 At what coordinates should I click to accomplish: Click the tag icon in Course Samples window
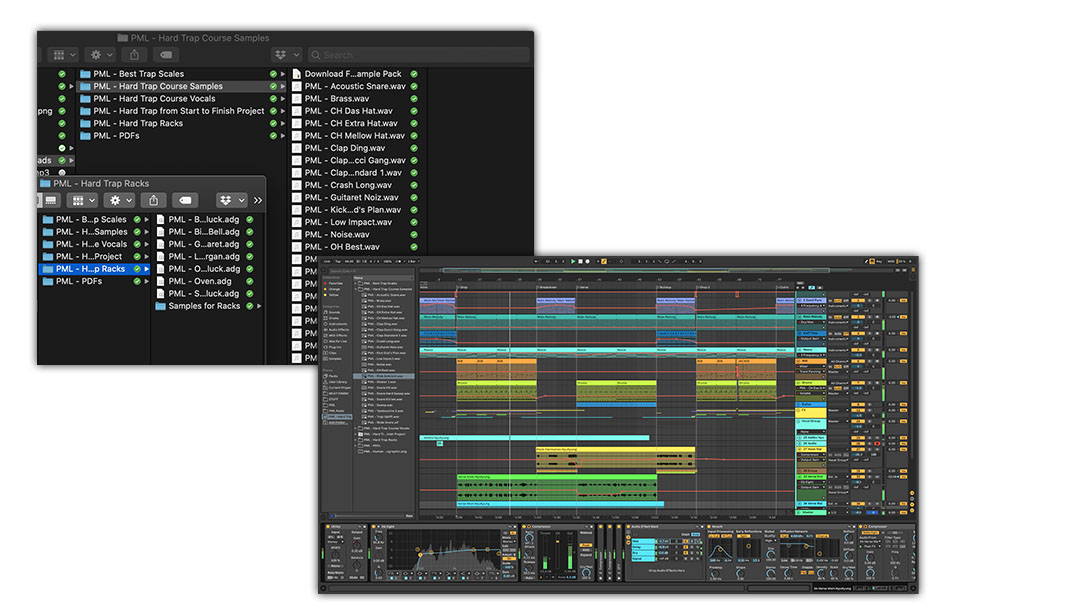tap(166, 54)
